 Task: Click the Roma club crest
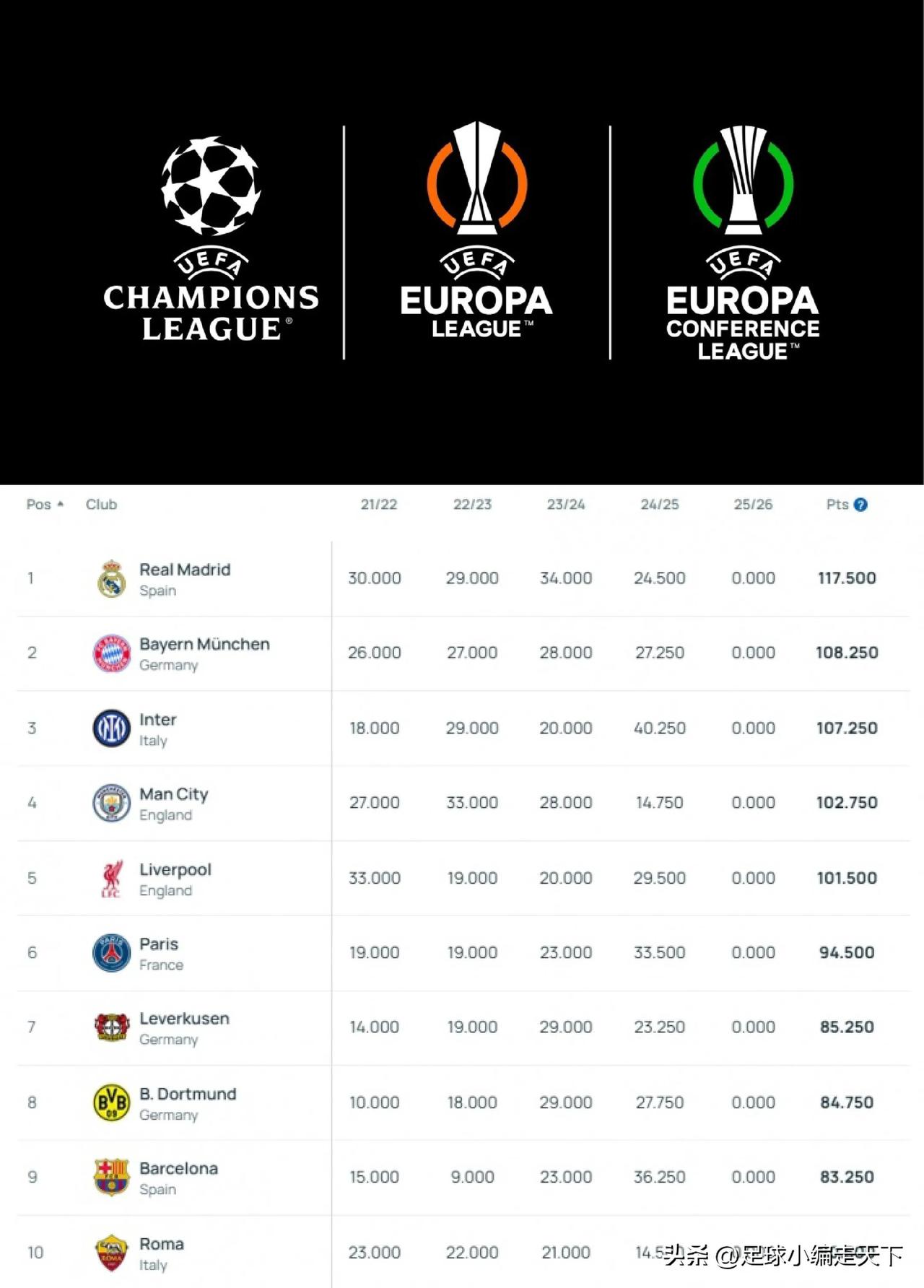click(112, 1253)
